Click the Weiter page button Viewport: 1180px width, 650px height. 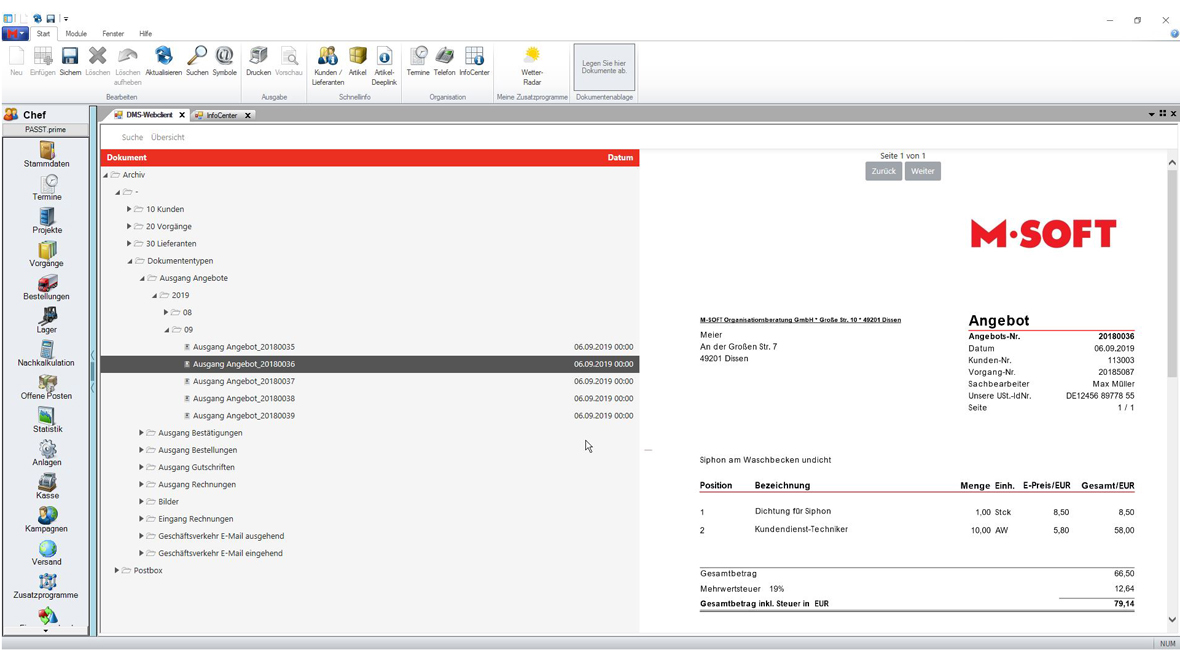coord(922,171)
